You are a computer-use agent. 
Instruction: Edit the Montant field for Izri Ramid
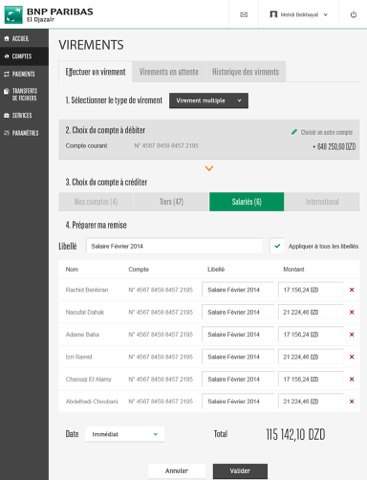[x=311, y=357]
